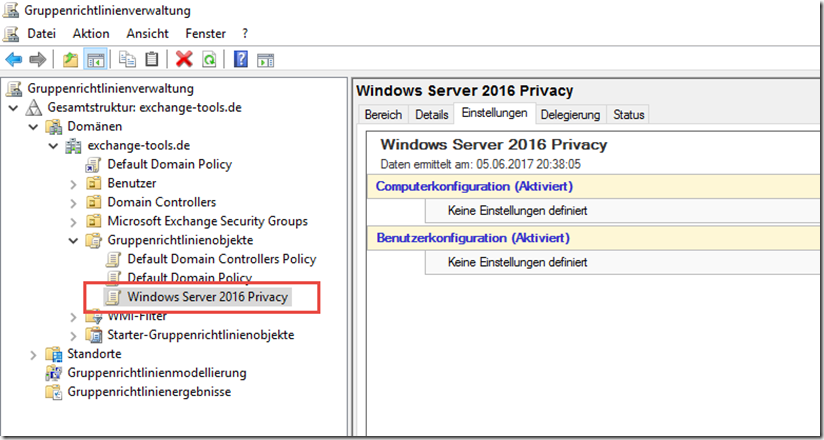This screenshot has height=440, width=824.
Task: Click the gray Forward arrow in toolbar
Action: tap(37, 60)
